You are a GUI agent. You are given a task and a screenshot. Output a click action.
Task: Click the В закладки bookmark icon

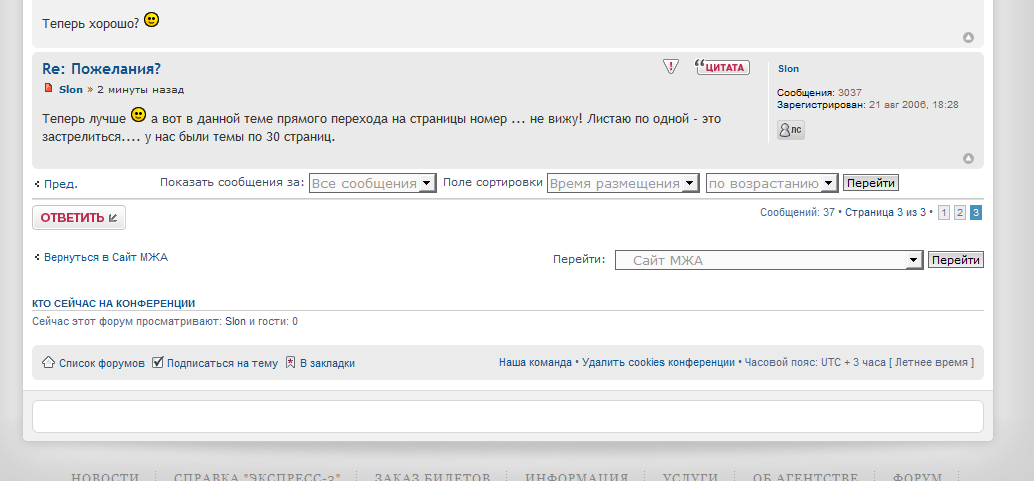click(x=290, y=362)
